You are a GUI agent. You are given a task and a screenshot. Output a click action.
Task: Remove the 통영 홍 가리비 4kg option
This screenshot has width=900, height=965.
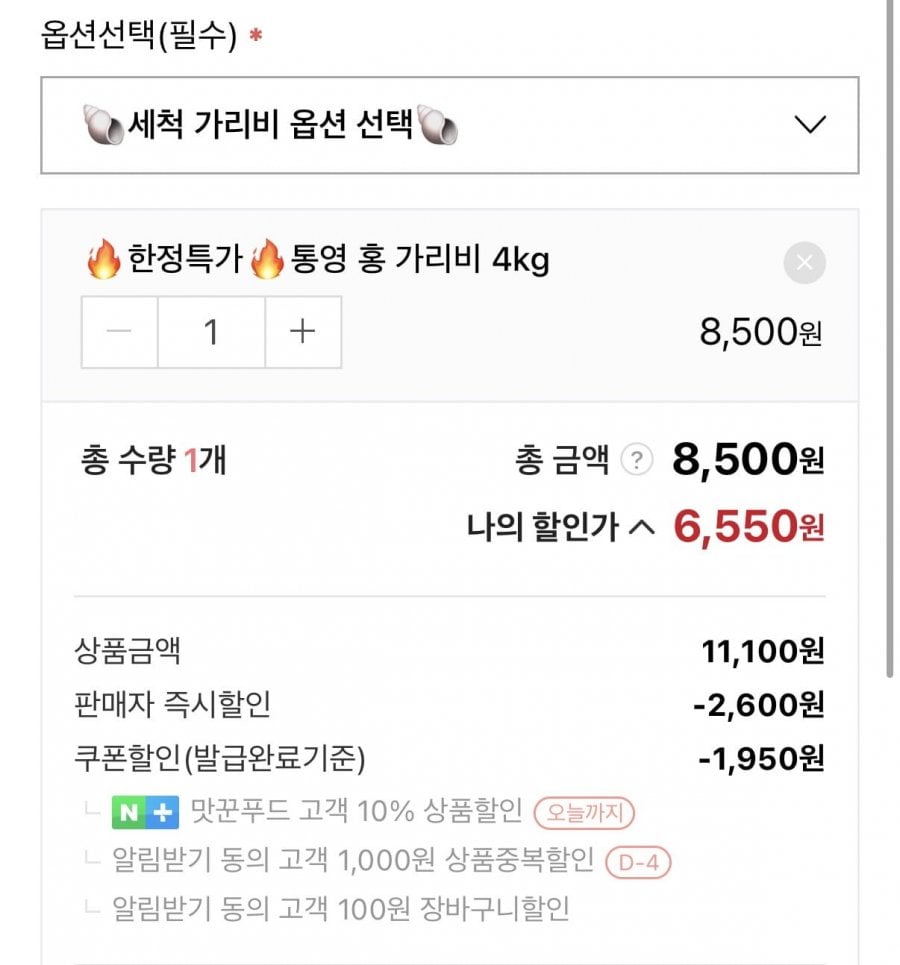coord(805,264)
